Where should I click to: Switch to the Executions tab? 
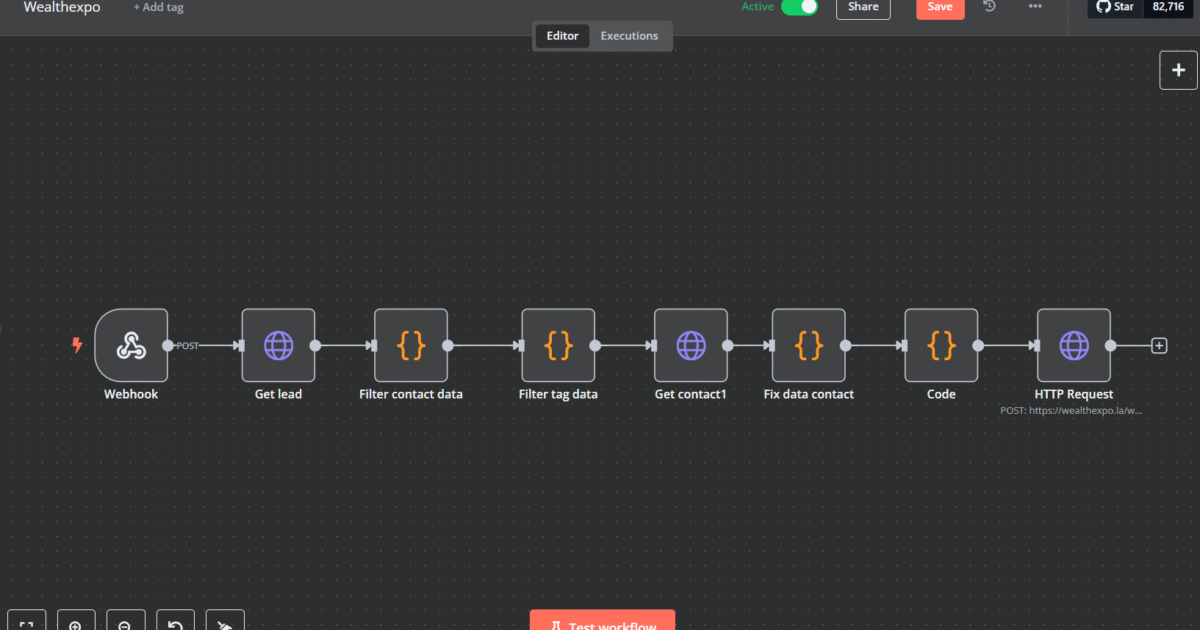click(x=629, y=36)
